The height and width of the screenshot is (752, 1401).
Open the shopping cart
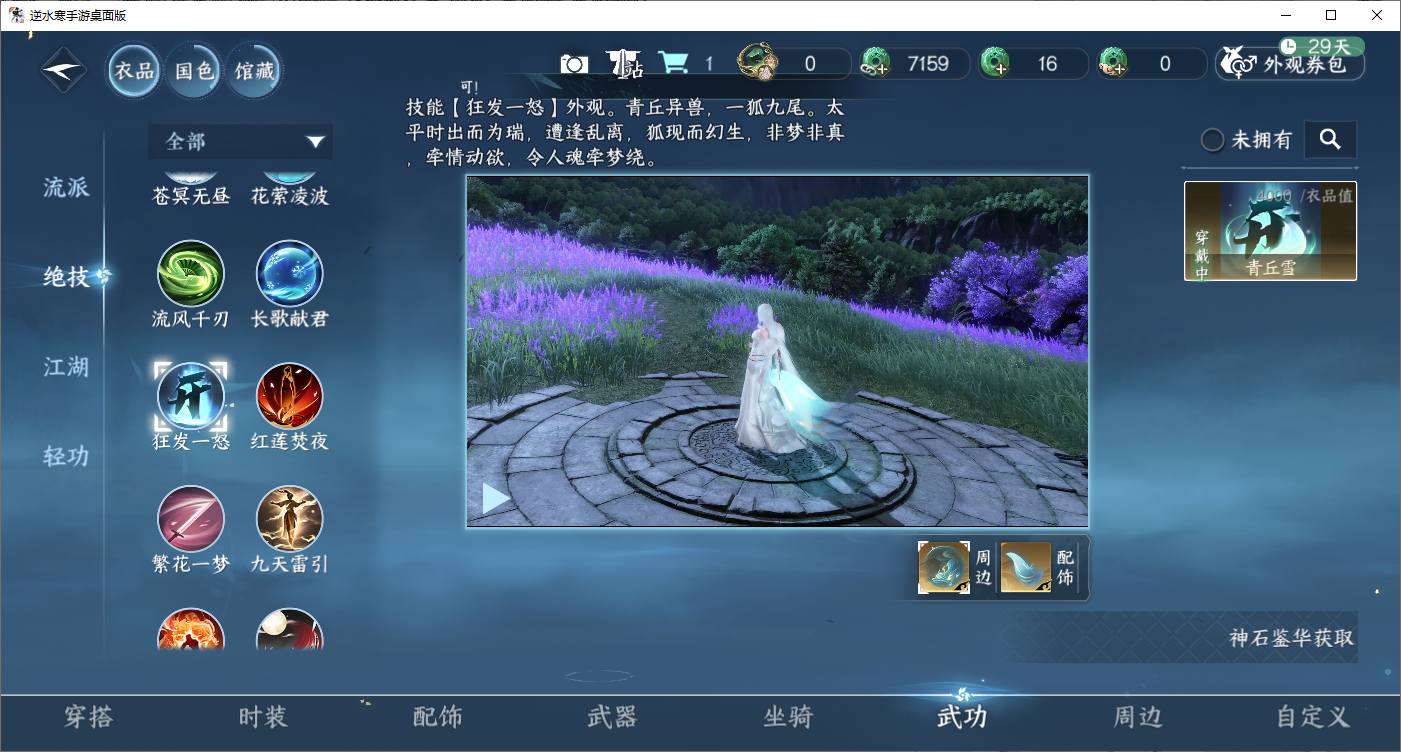673,63
